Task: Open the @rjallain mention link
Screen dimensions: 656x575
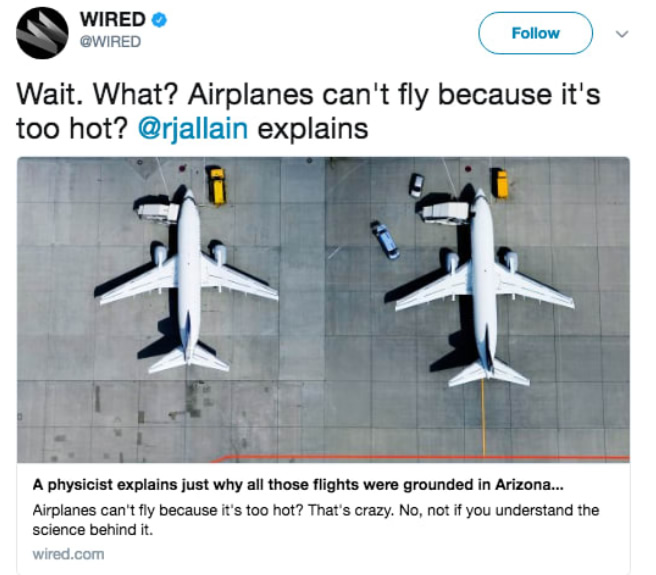Action: click(193, 128)
